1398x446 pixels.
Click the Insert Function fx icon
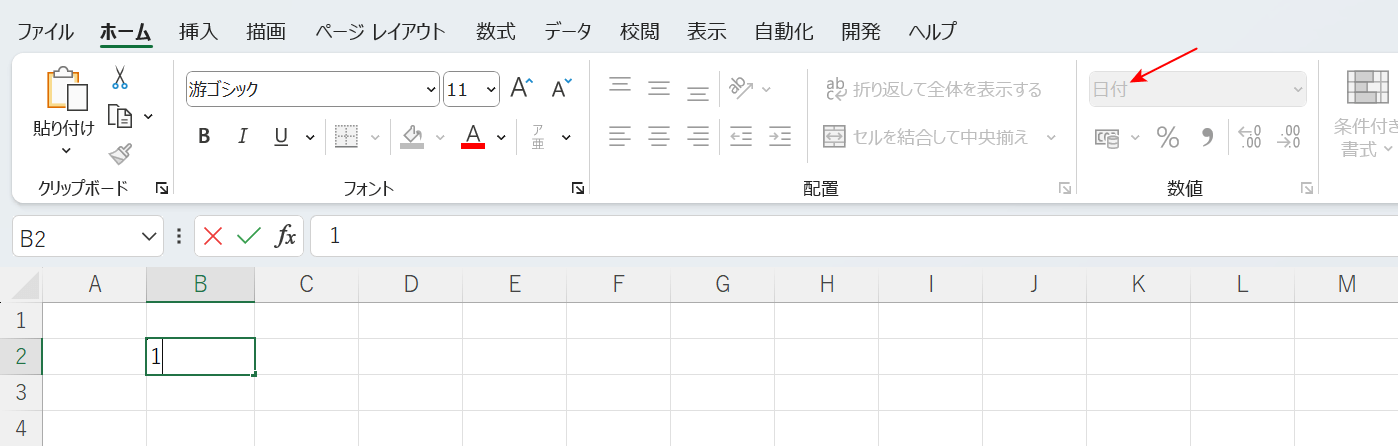(286, 236)
